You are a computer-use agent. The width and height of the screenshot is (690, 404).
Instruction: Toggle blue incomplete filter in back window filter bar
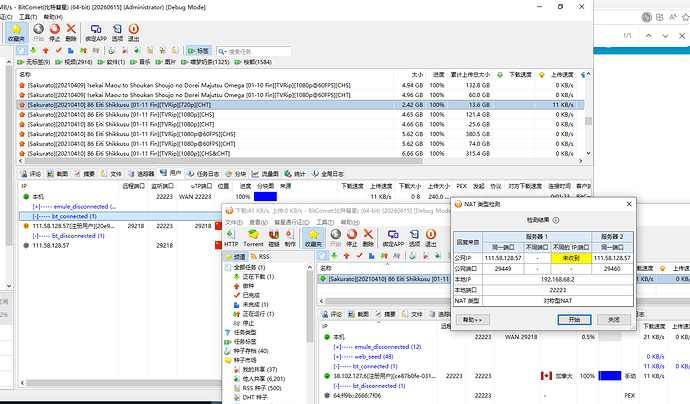tap(70, 51)
